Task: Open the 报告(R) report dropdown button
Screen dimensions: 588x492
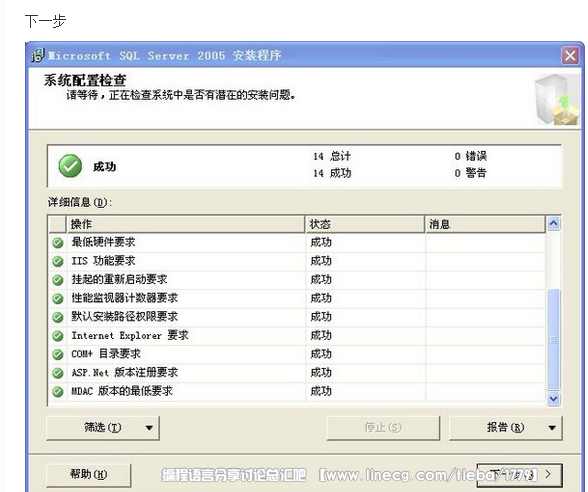Action: [506, 428]
